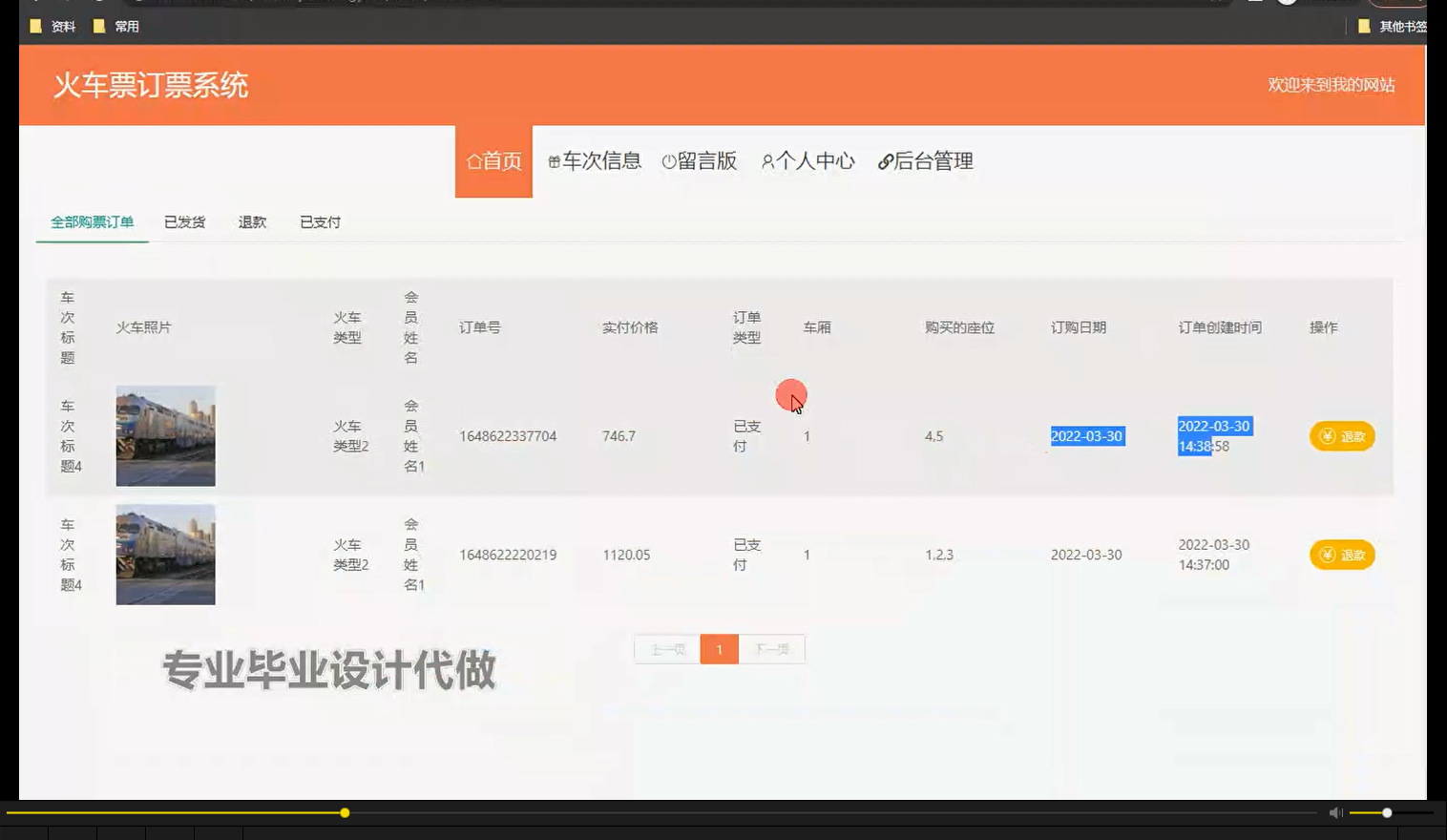
Task: Click the 欢迎来到我的网站 greeting link
Action: coord(1332,85)
